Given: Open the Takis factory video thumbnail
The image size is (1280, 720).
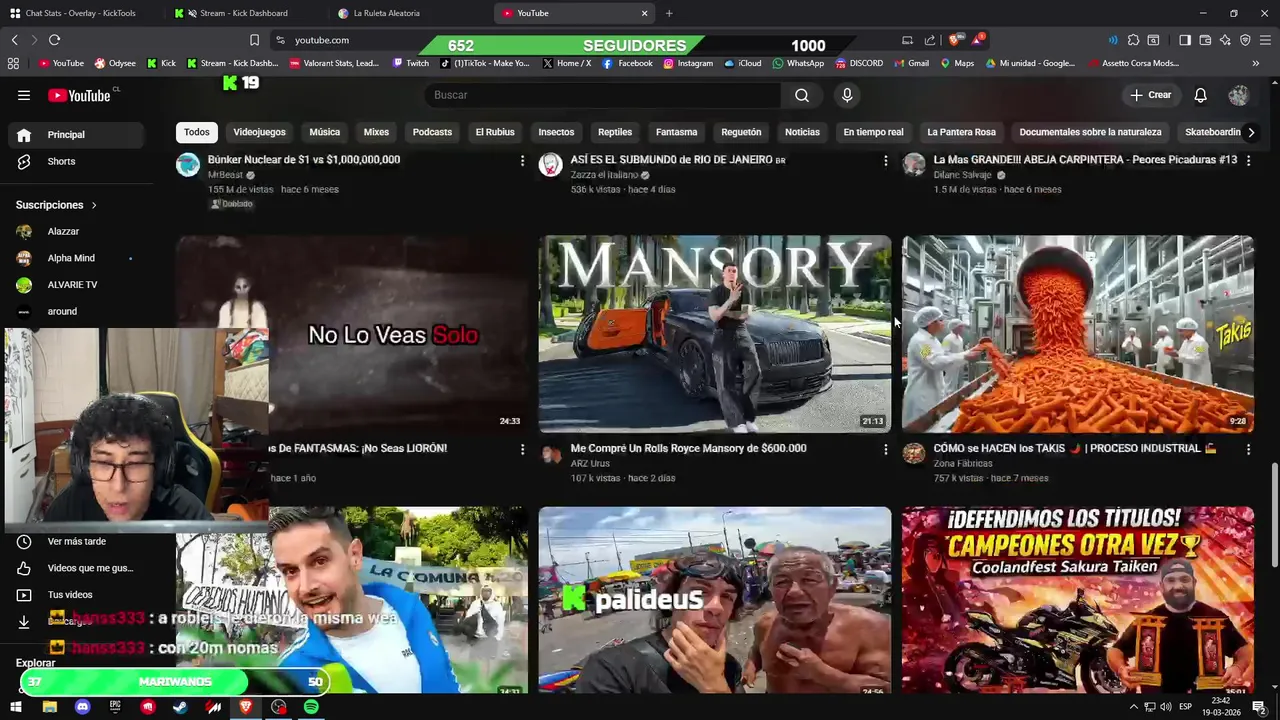Looking at the screenshot, I should [x=1077, y=334].
